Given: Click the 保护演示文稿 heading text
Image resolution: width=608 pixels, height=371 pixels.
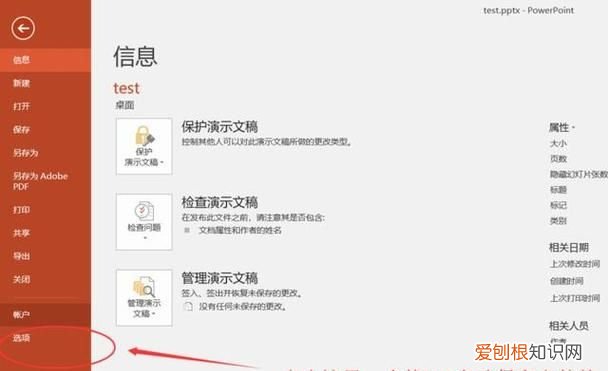Looking at the screenshot, I should click(x=219, y=127).
